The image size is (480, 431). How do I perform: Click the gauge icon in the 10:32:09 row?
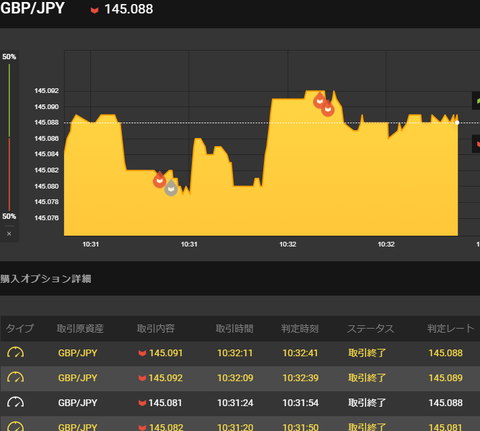point(15,378)
